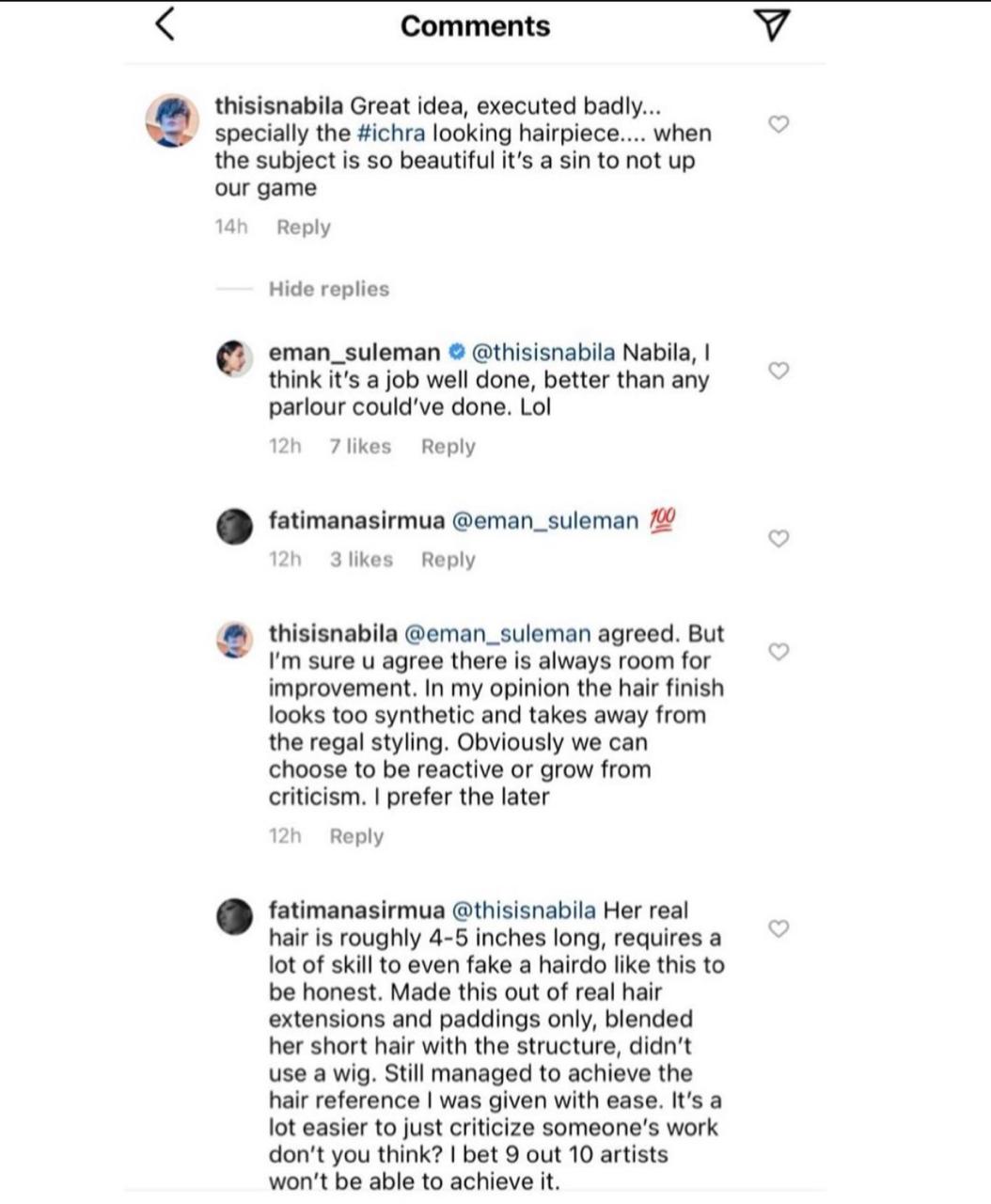Open thisisnabila's top profile picture
991x1204 pixels.
172,120
